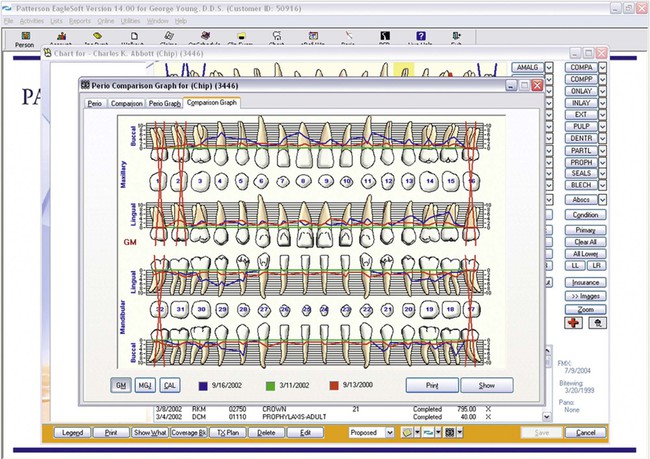Viewport: 650px width, 459px height.
Task: Expand the Abscs dropdown arrow
Action: pos(603,200)
